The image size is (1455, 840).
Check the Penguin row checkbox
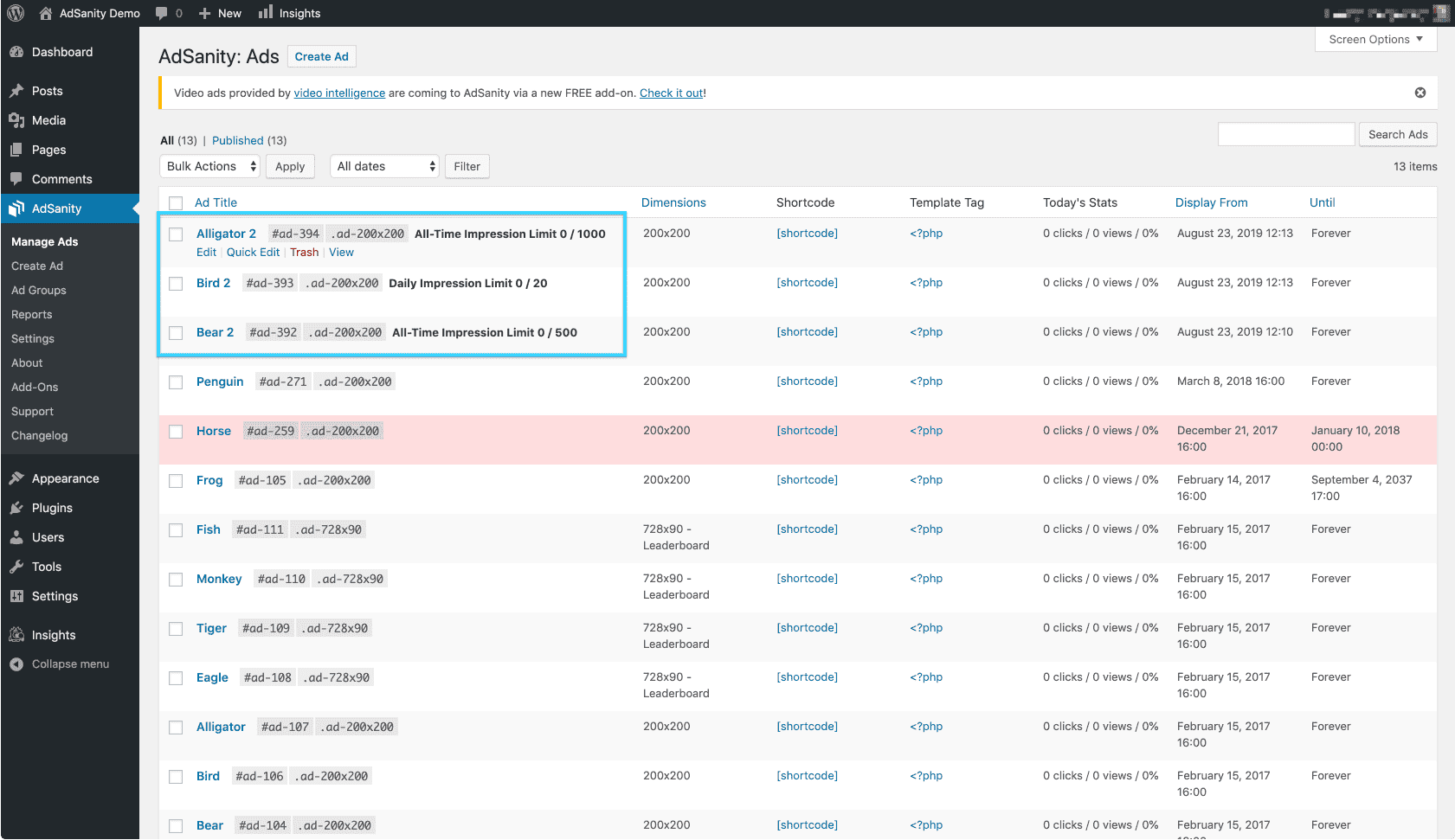[x=176, y=382]
